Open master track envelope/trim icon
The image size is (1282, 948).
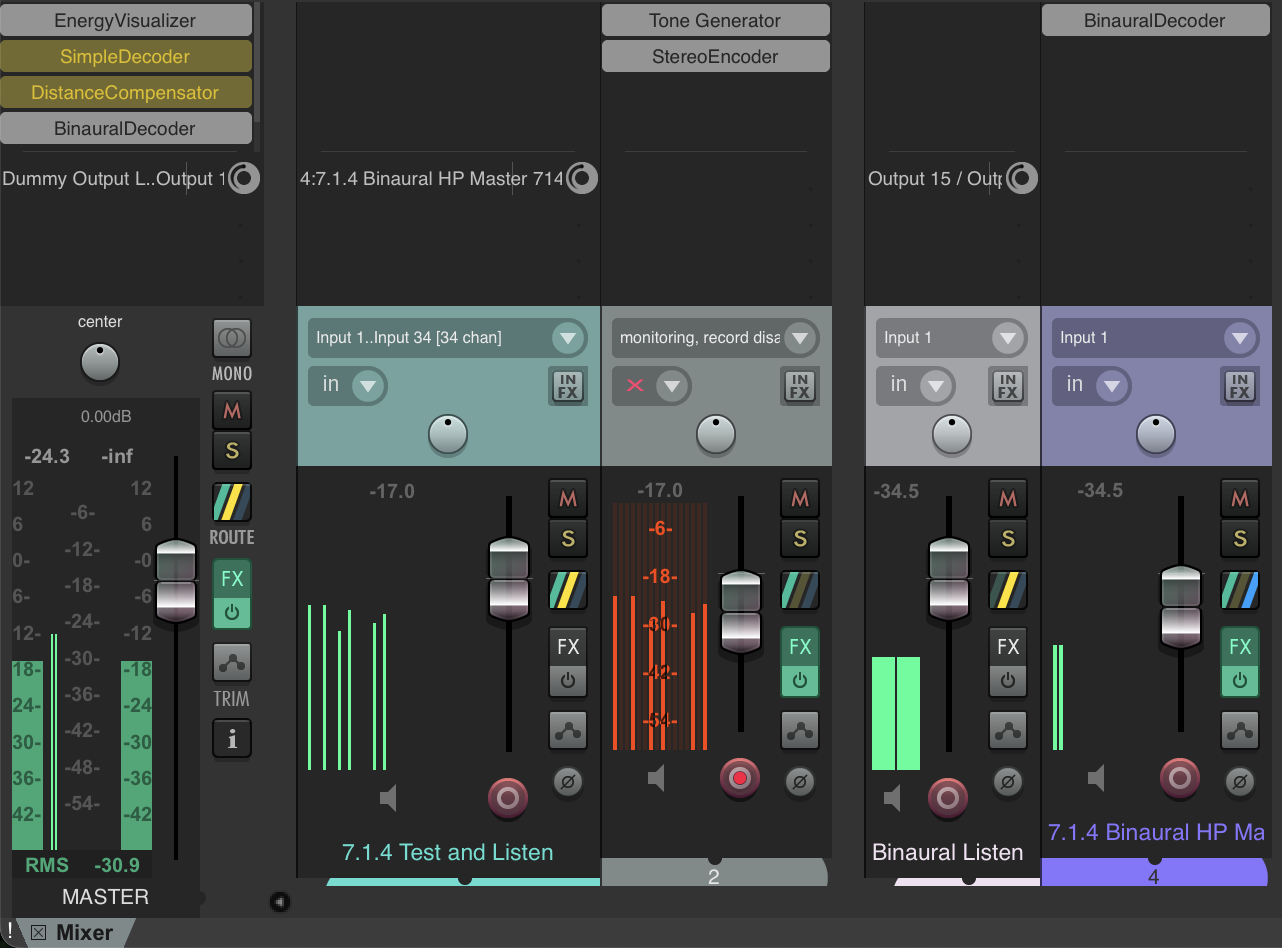coord(232,662)
